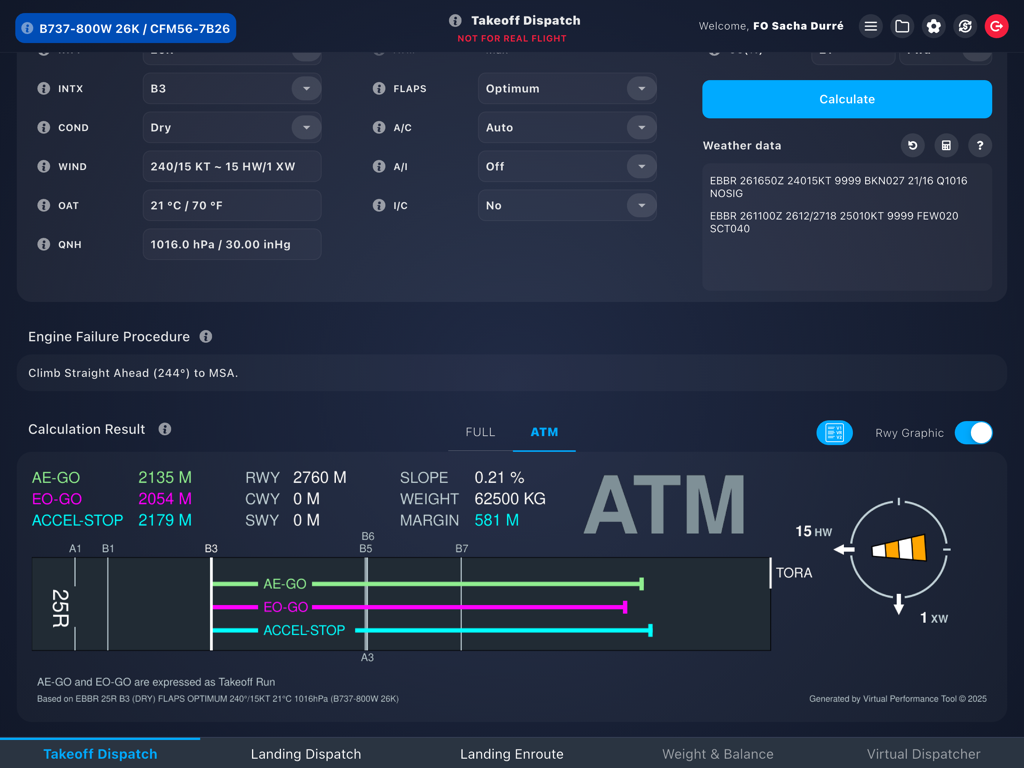Open weather data help via the question mark icon
1024x768 pixels.
point(979,145)
